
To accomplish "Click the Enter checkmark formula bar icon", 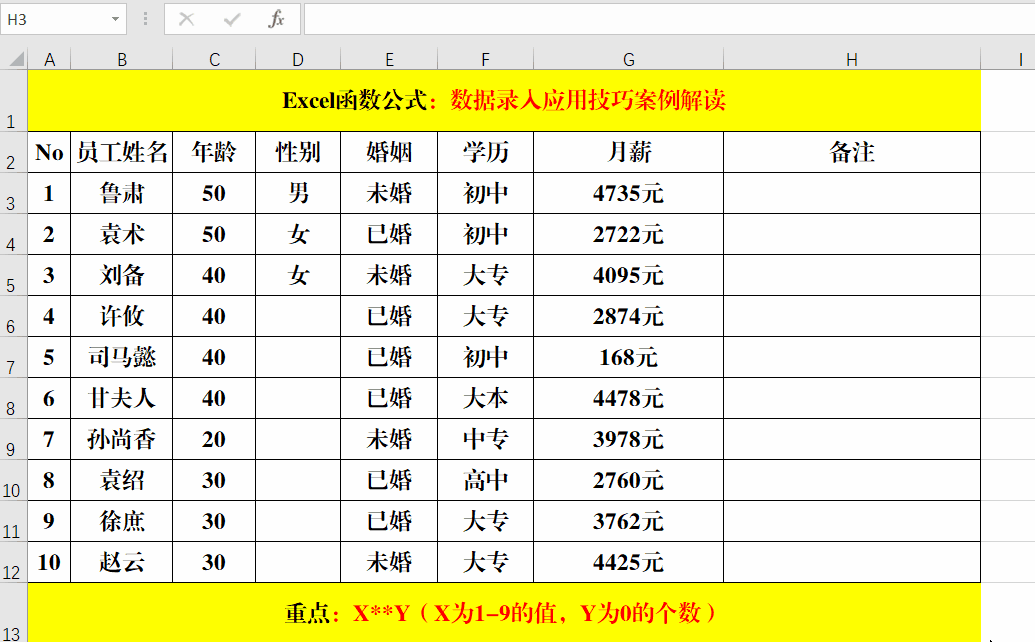I will [232, 19].
